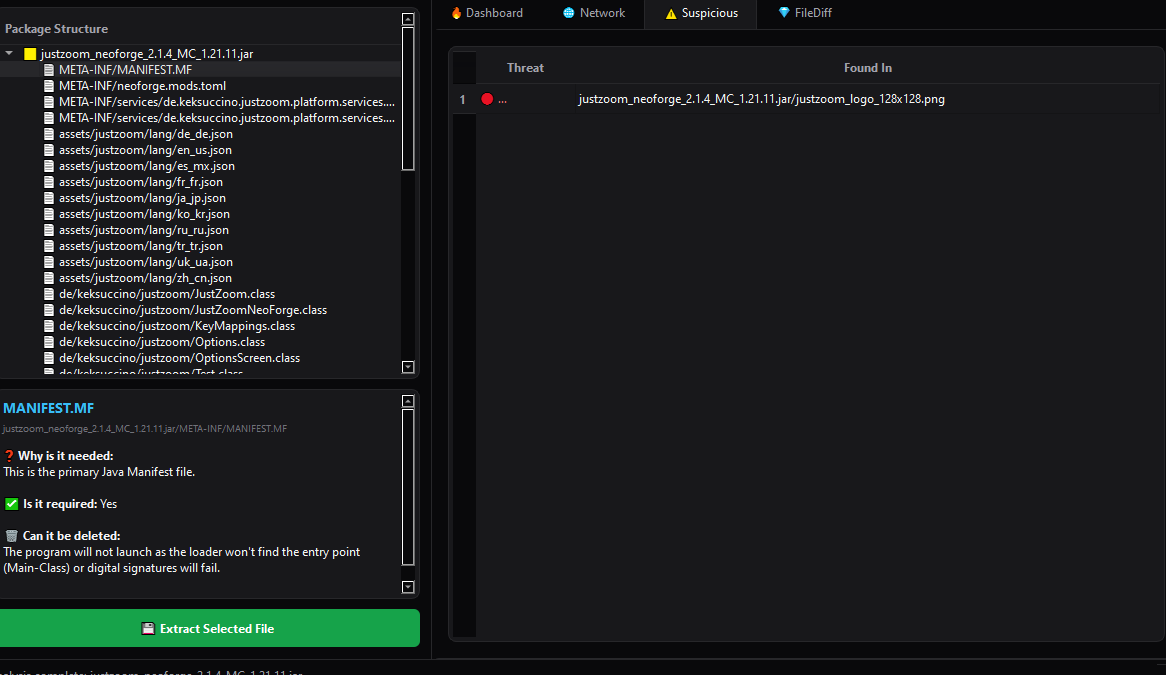Select assets/justzoom/lang/fr_fr.json
The height and width of the screenshot is (675, 1166).
tap(141, 182)
